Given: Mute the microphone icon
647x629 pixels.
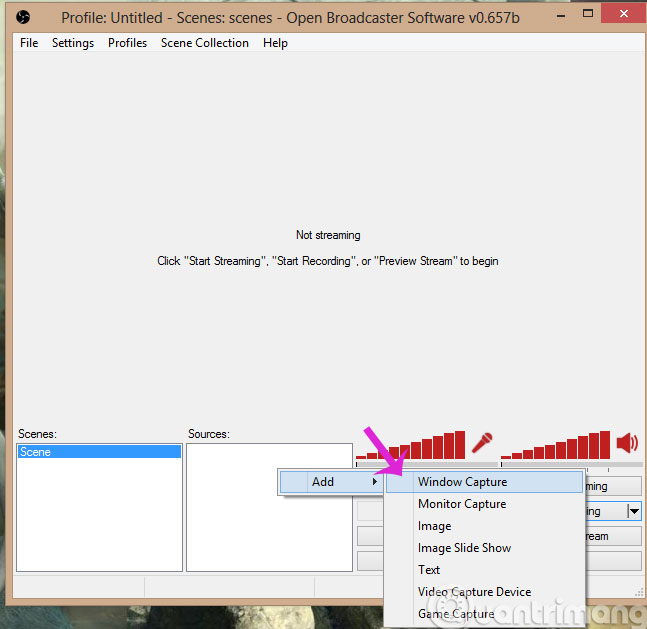Looking at the screenshot, I should click(x=482, y=443).
